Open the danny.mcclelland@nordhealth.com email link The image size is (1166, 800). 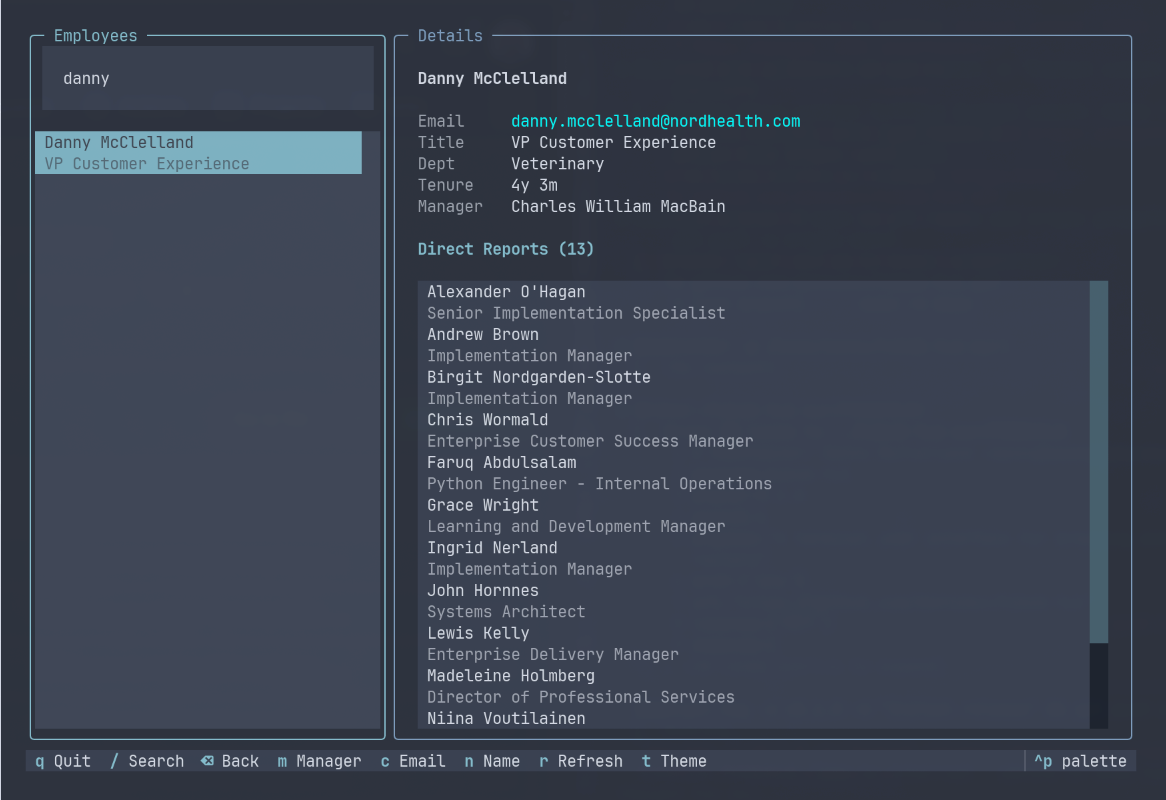click(655, 121)
